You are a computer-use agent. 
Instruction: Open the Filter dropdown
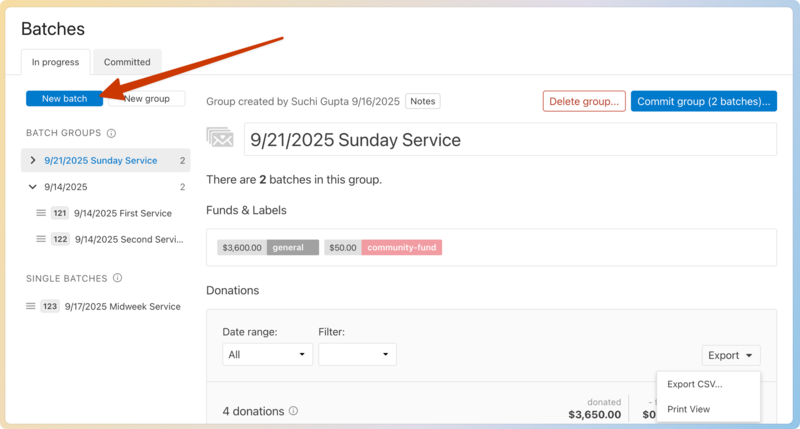click(357, 354)
